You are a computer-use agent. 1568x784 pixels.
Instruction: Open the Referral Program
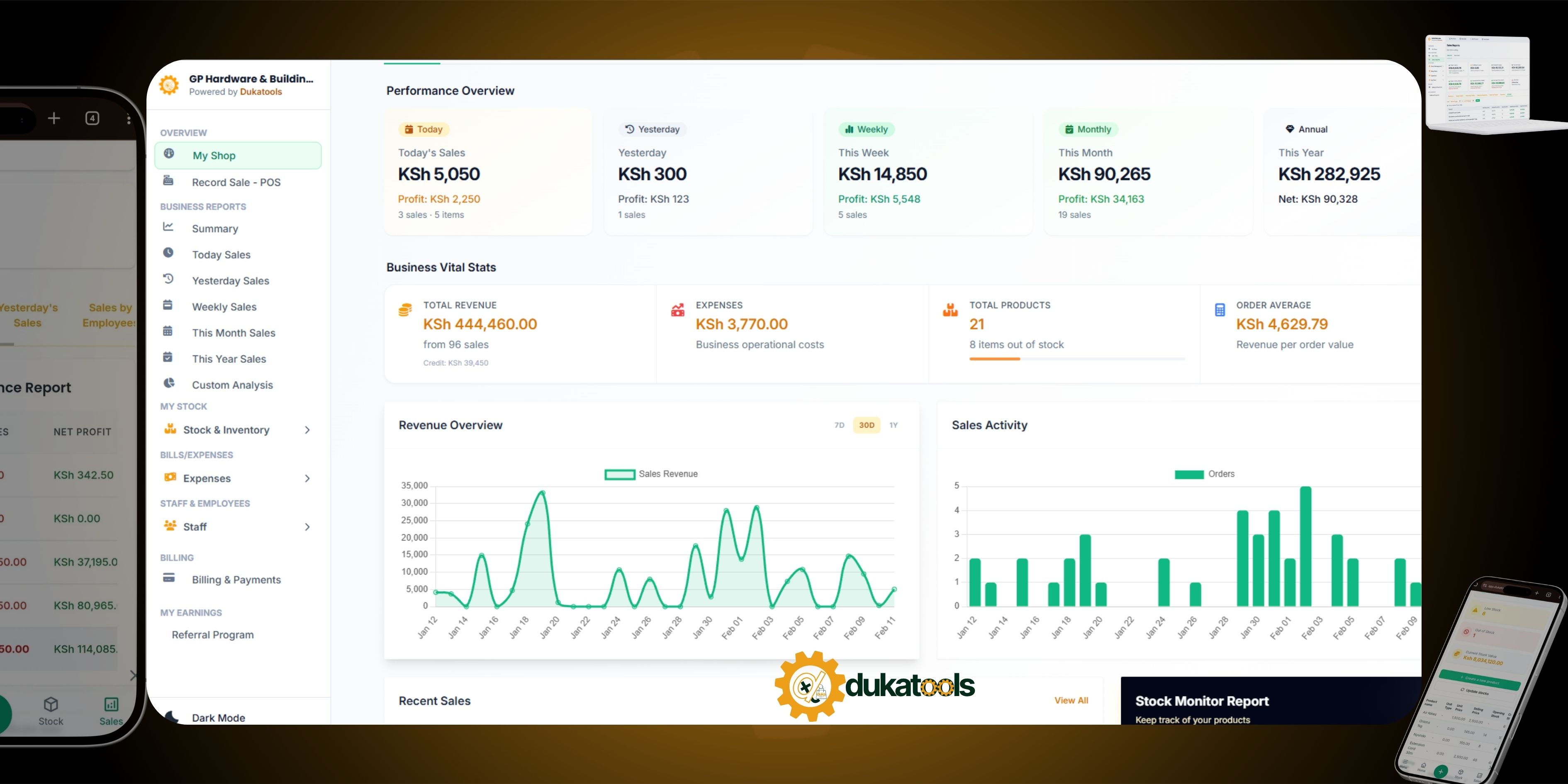[212, 634]
